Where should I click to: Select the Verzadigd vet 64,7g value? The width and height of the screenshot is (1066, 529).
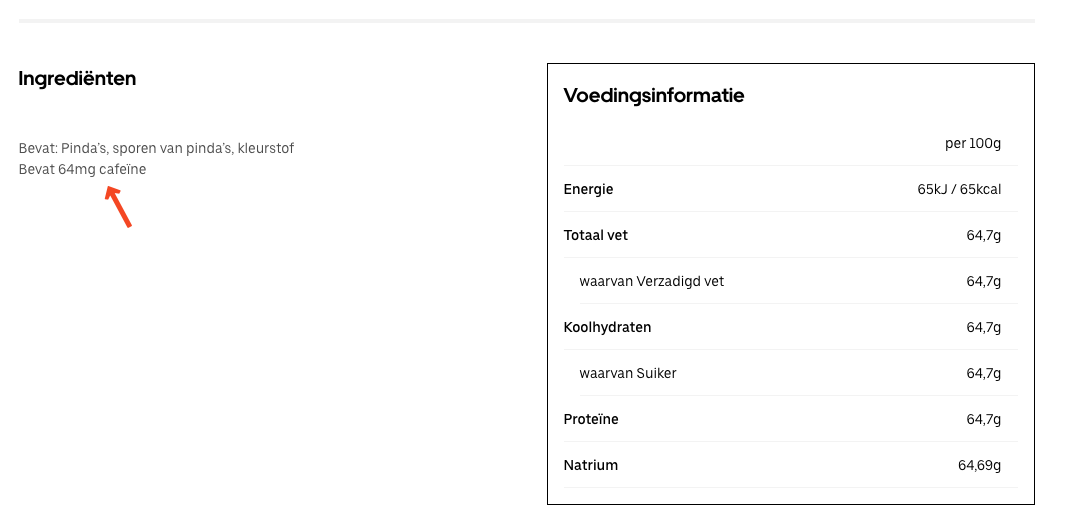point(983,281)
